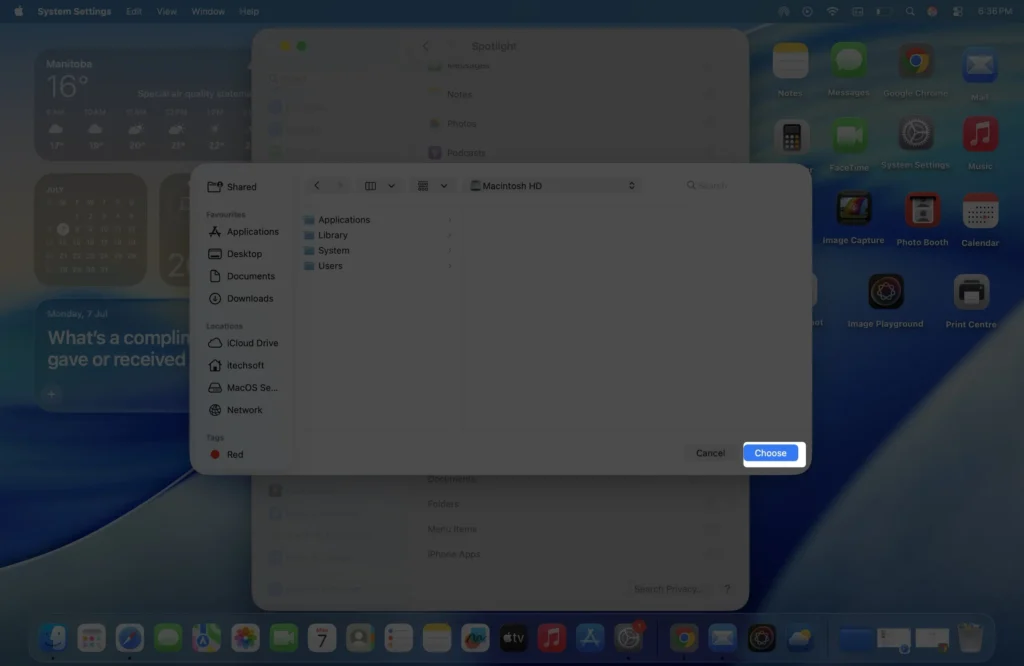Viewport: 1024px width, 666px height.
Task: Expand the Users folder chevron
Action: 449,265
